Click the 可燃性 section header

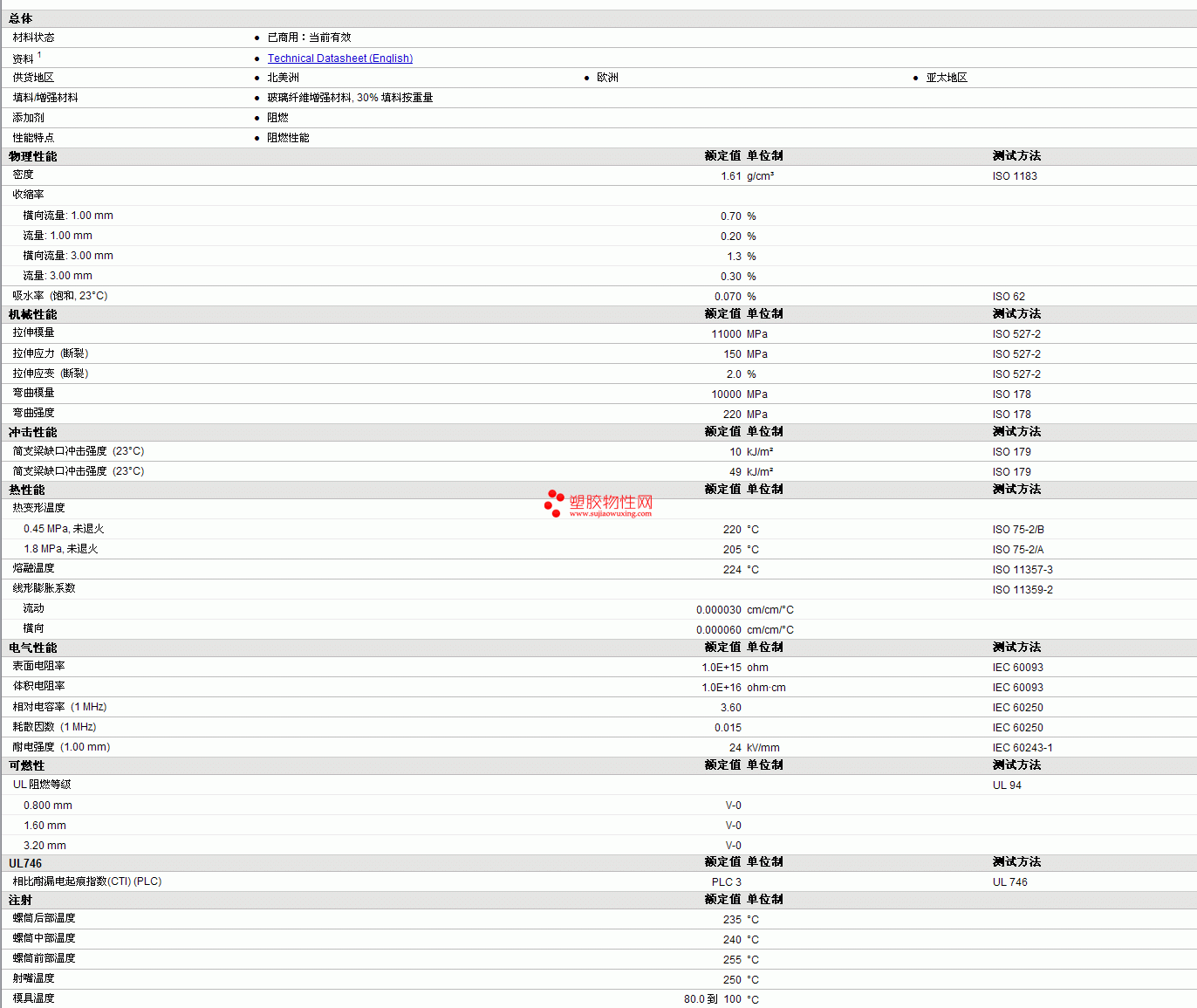(x=27, y=766)
